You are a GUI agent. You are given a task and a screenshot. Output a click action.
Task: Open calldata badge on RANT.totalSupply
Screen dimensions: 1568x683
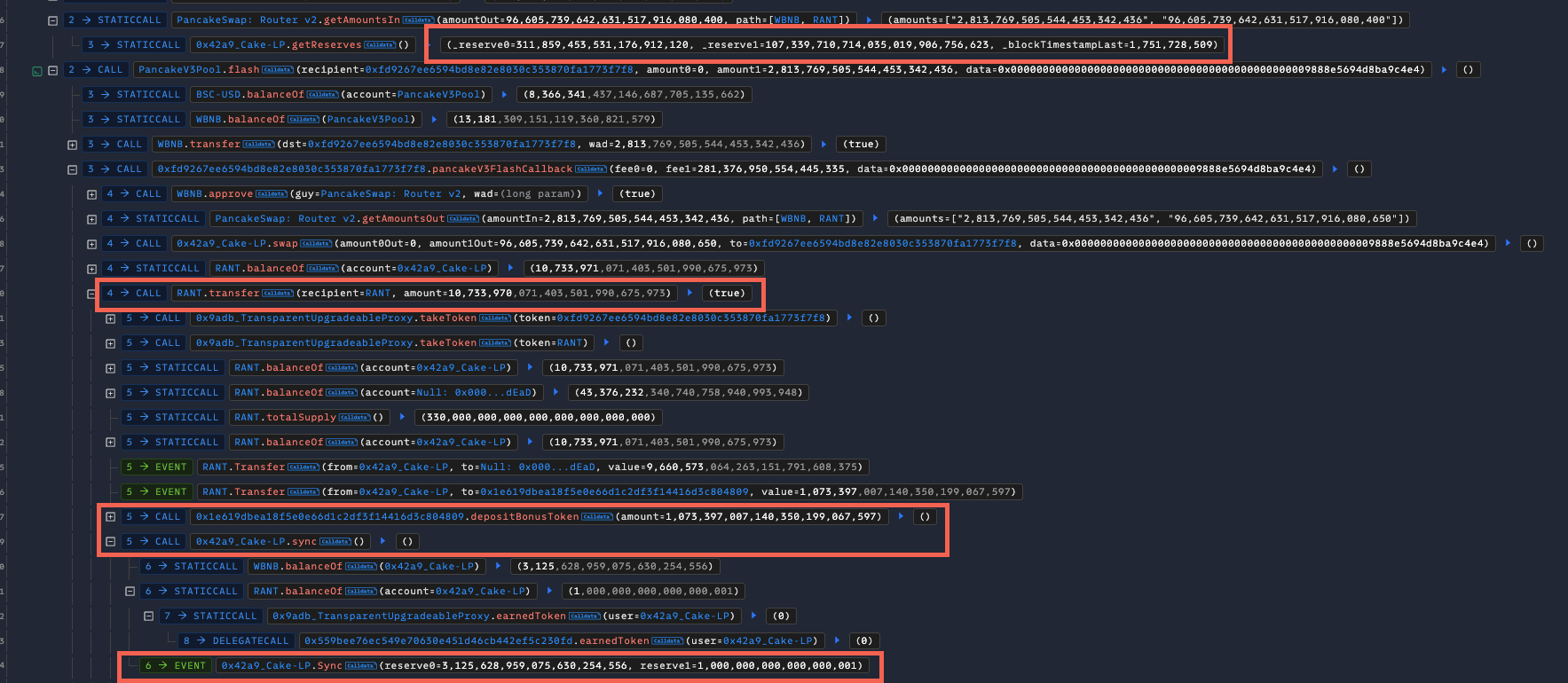click(354, 417)
